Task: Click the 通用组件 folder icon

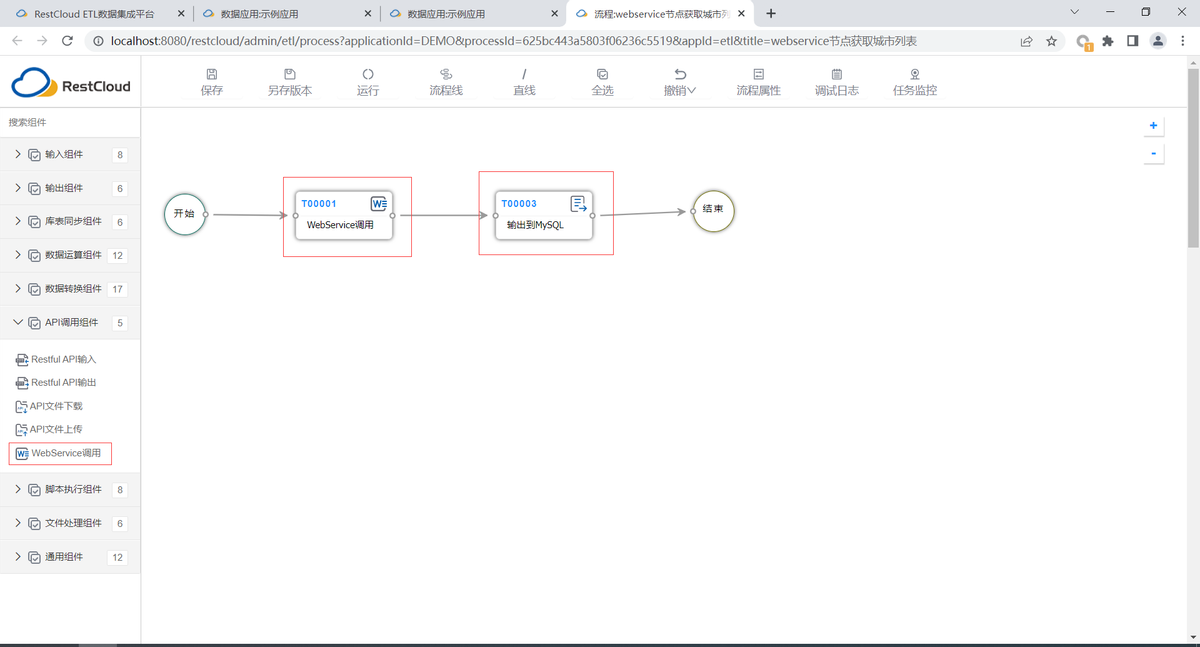Action: pyautogui.click(x=35, y=557)
